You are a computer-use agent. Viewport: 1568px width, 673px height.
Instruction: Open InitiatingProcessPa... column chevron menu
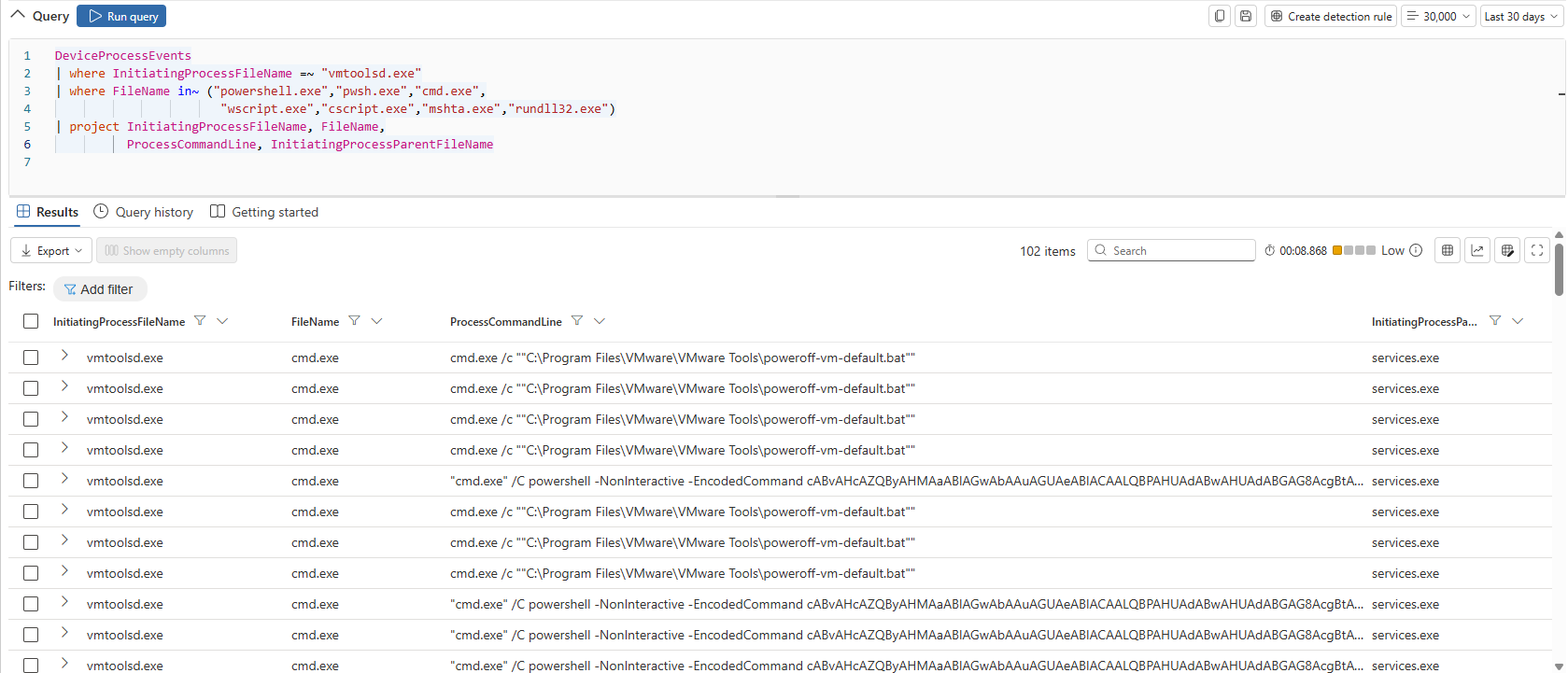1518,321
